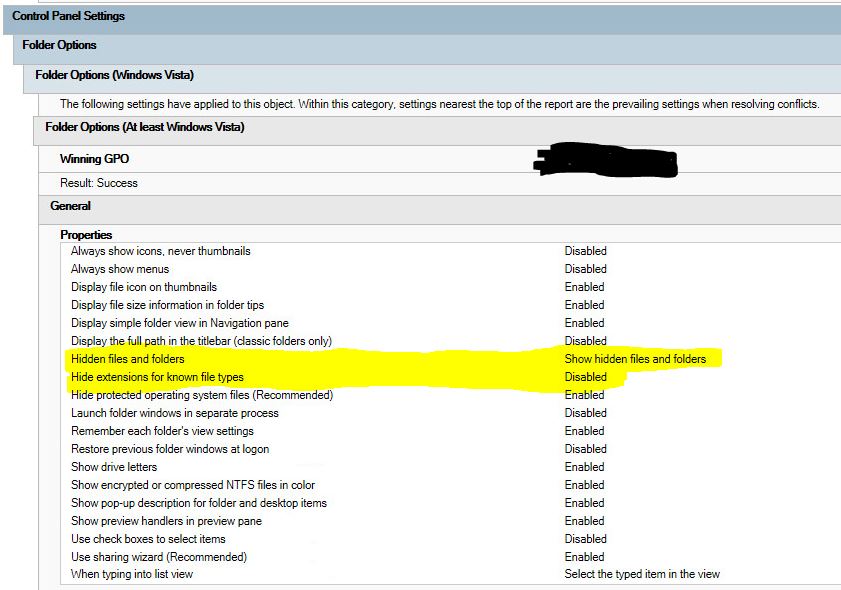
Task: Click the Show hidden files and folders value
Action: click(x=637, y=359)
